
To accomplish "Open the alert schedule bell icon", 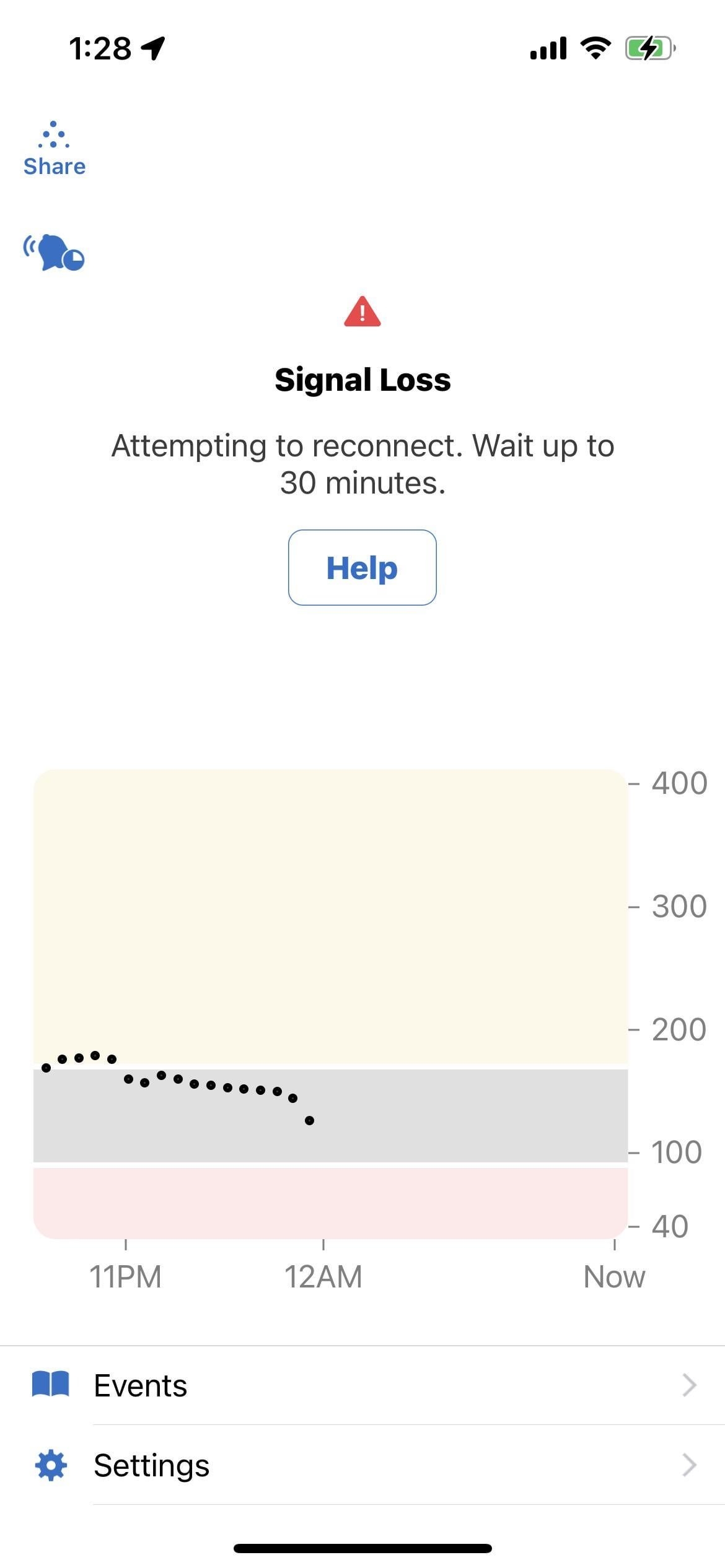I will [54, 253].
